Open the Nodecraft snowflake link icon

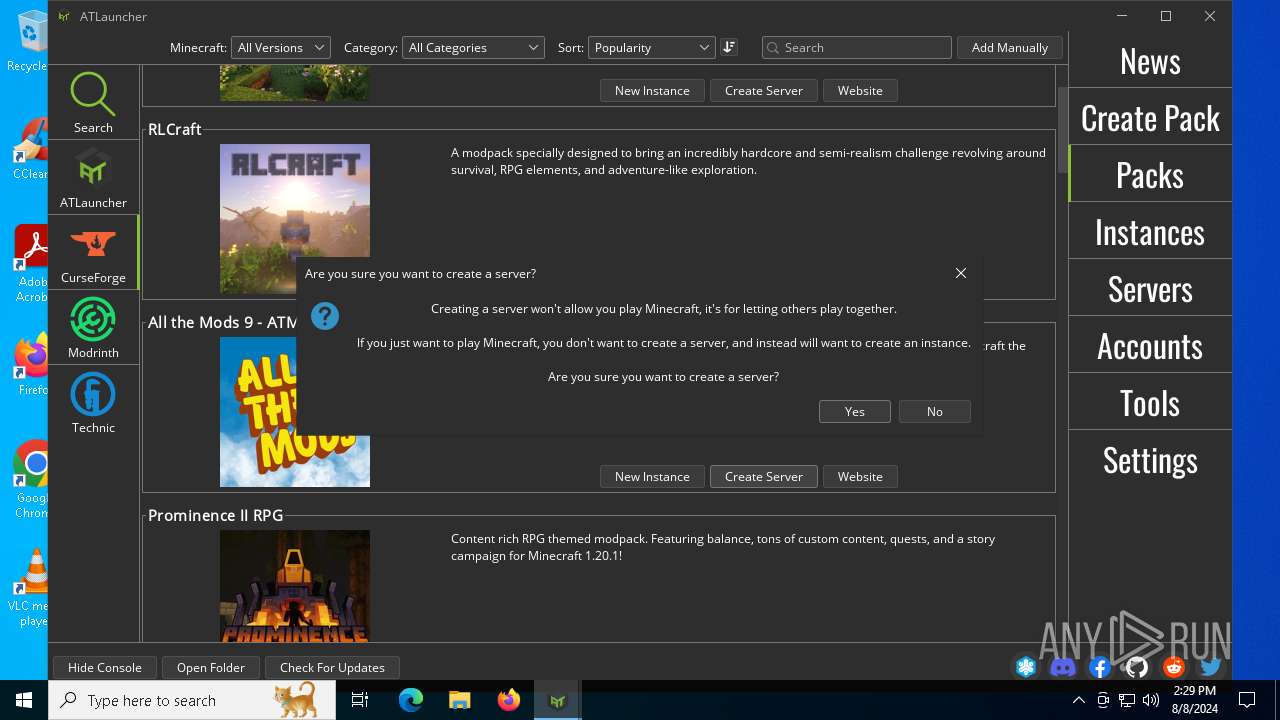(x=1026, y=667)
